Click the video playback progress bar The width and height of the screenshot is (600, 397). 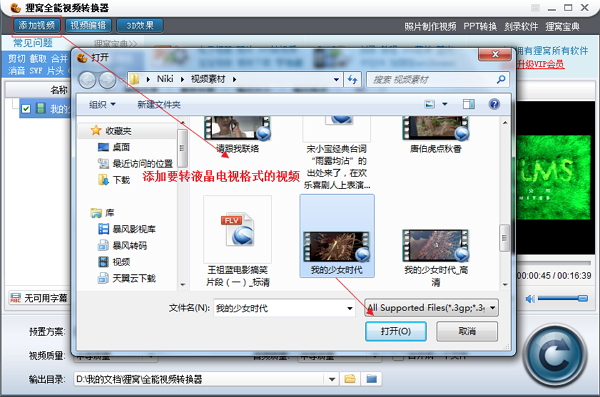(x=553, y=263)
